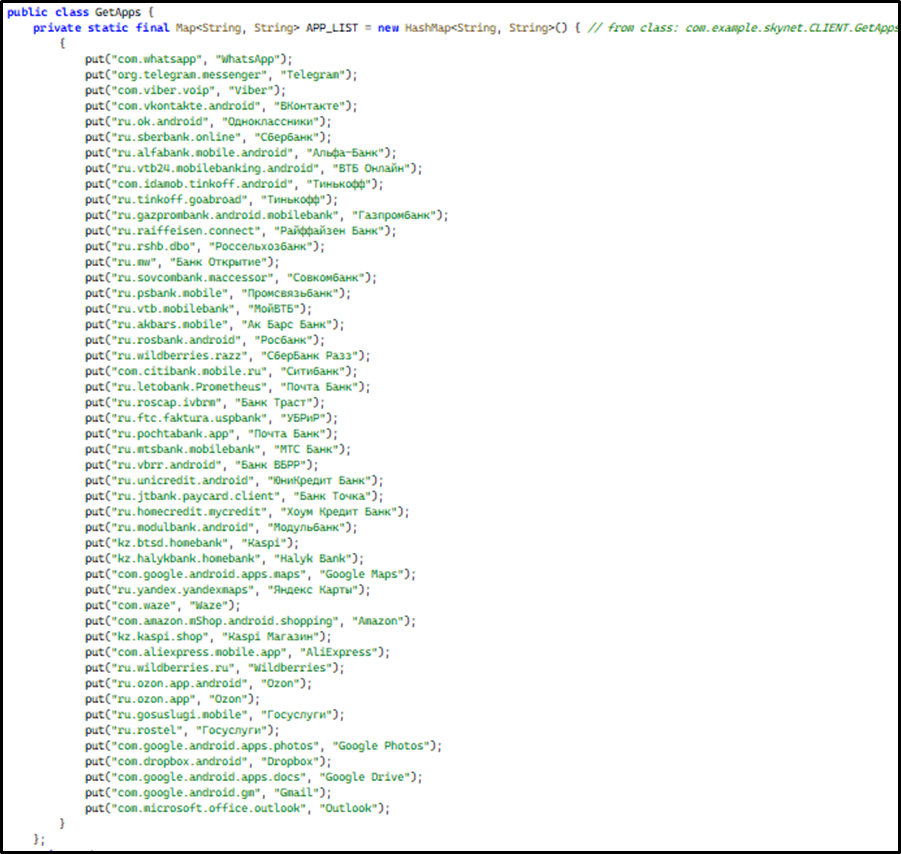This screenshot has height=854, width=901.
Task: Select the com.waze Waze line
Action: 163,605
